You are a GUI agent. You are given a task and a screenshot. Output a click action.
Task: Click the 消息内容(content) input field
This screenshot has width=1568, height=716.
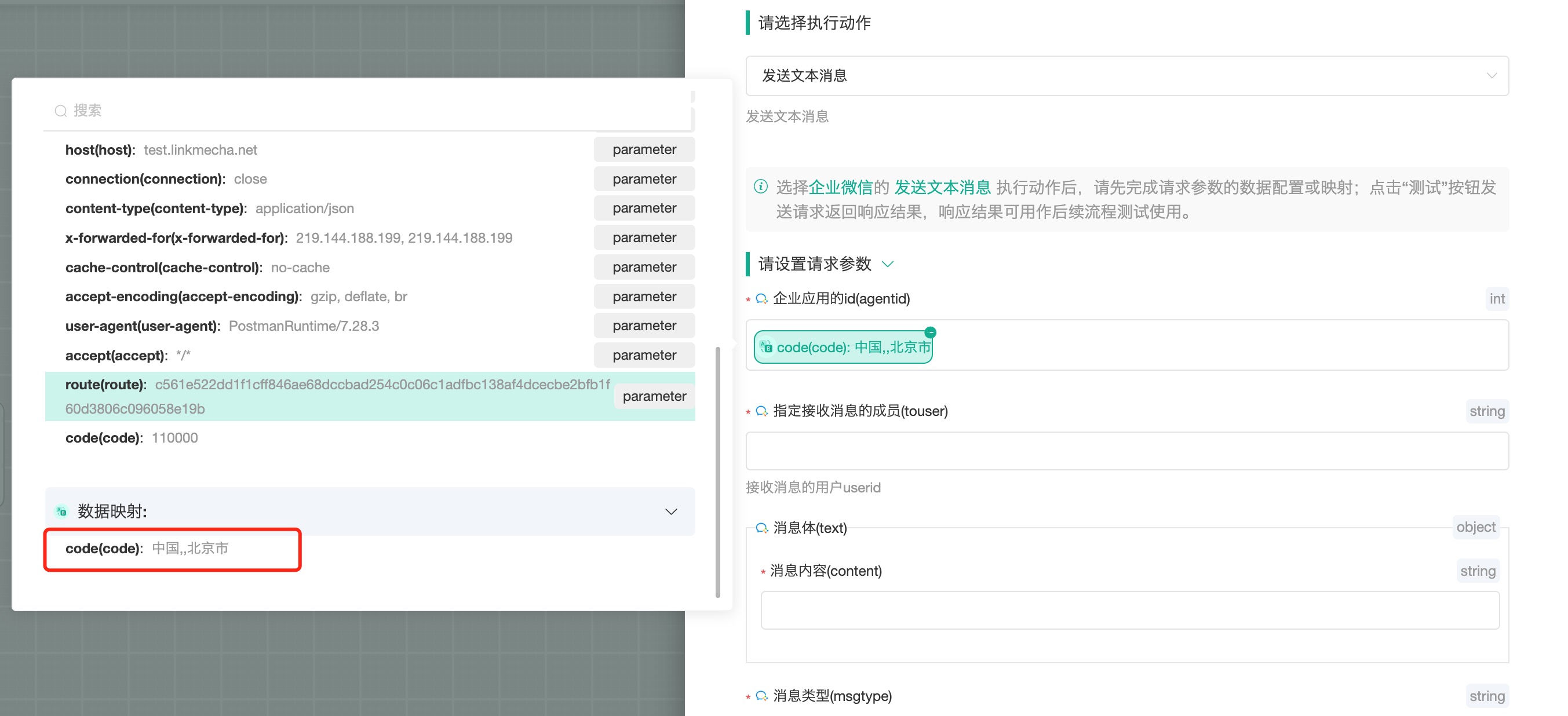click(x=1130, y=610)
